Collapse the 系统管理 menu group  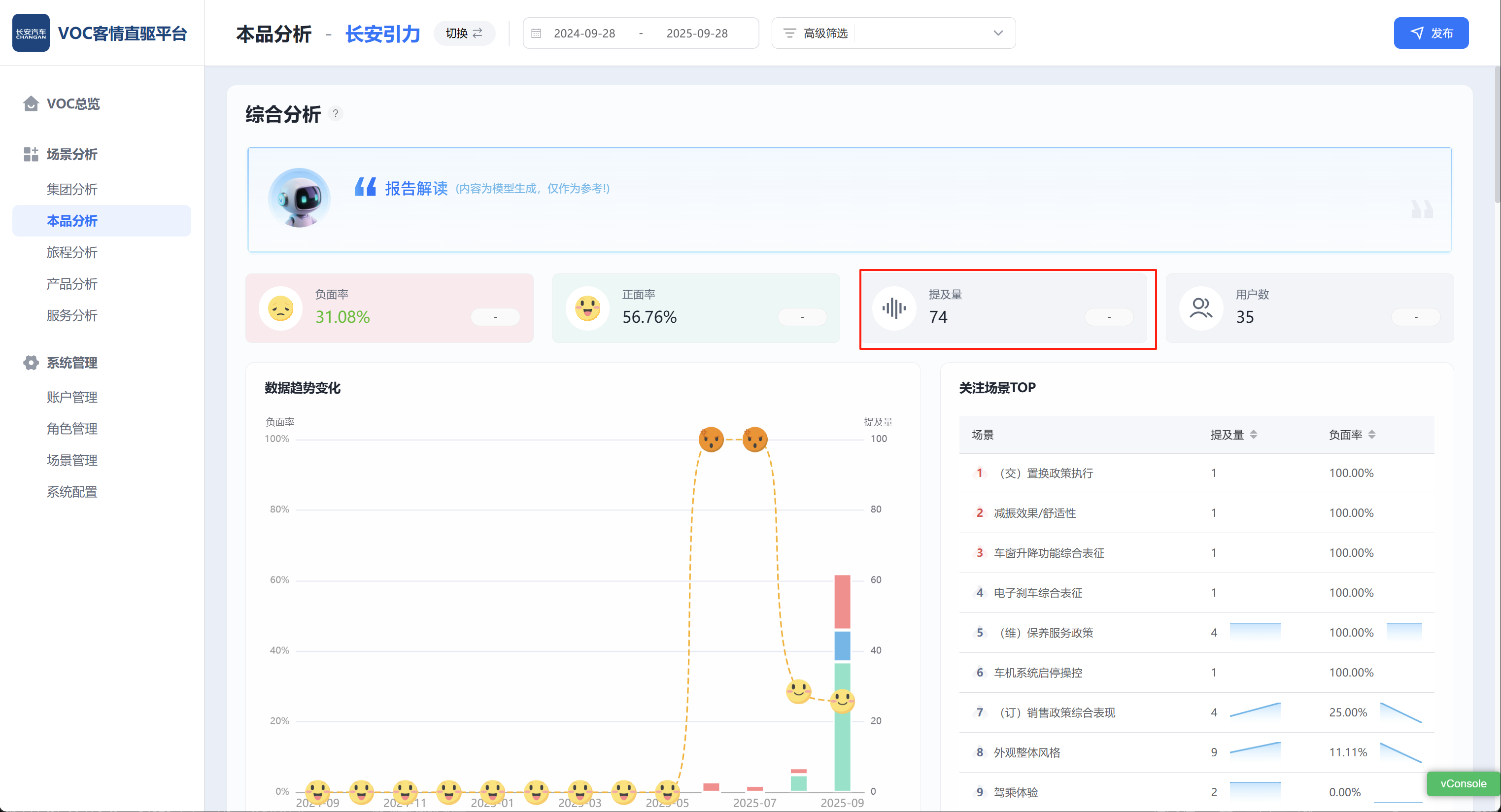point(72,363)
